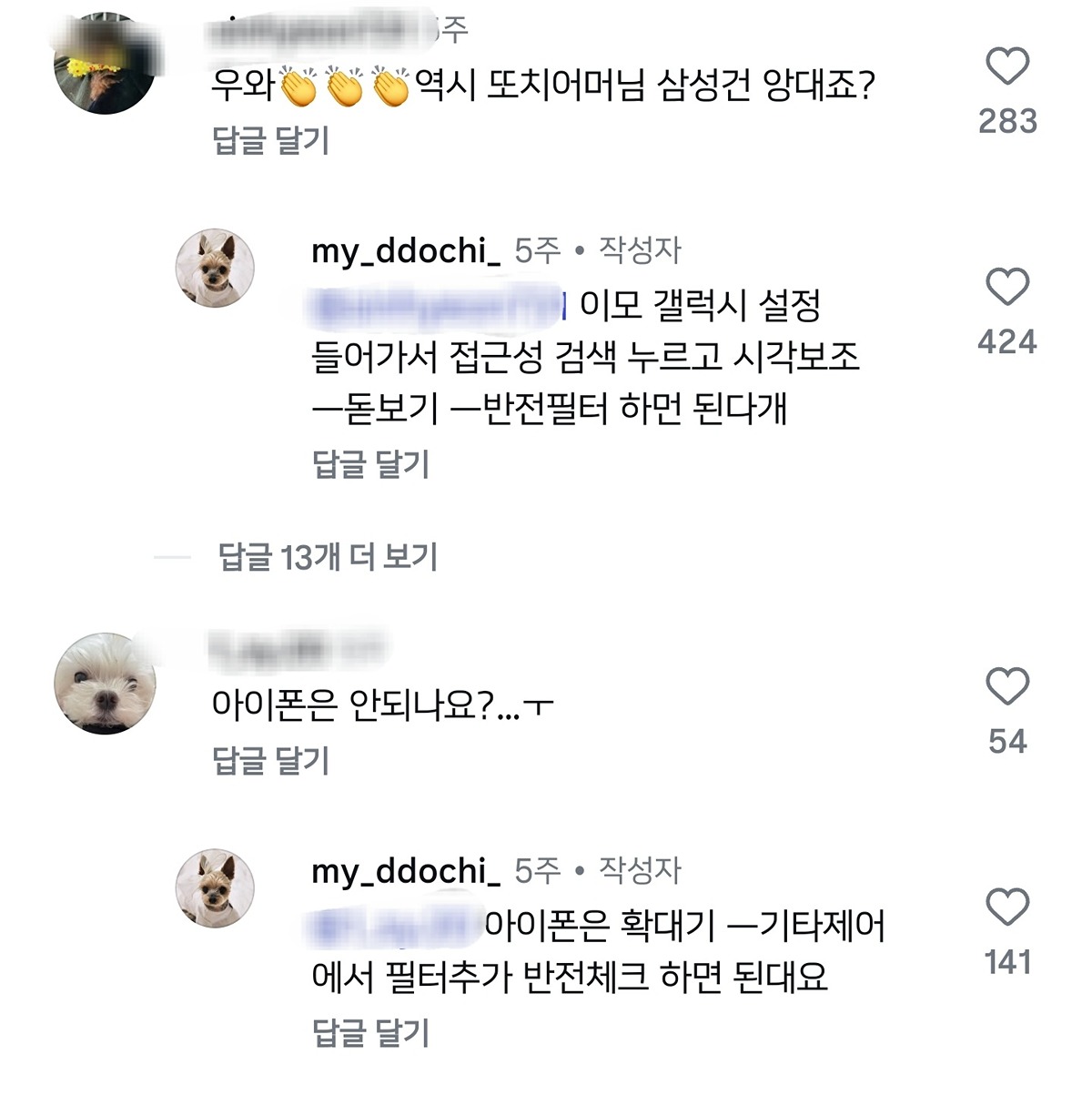Tap the heart on the 424-like reply

(1007, 288)
